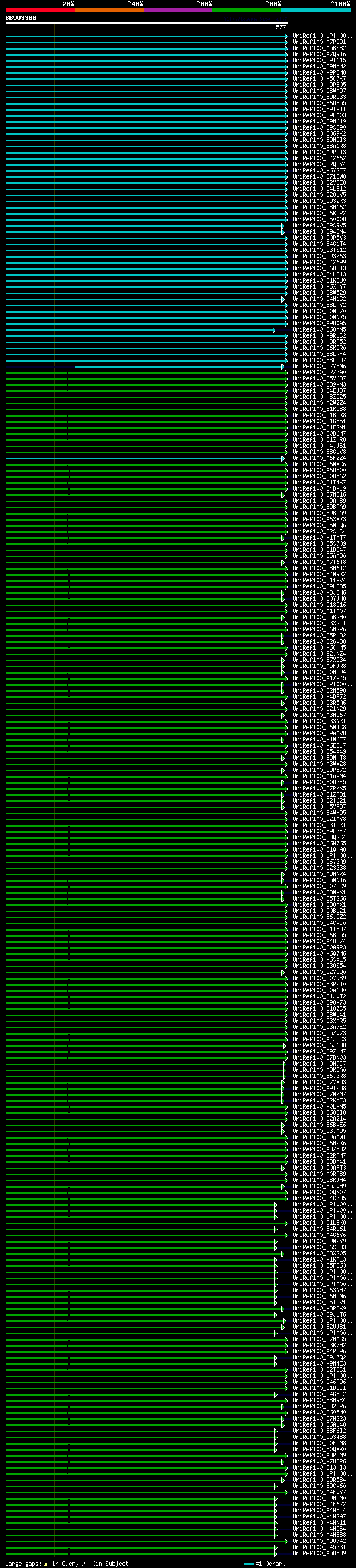
Task: Select hit label UniRef100_Q98A73
Action: point(319,1003)
